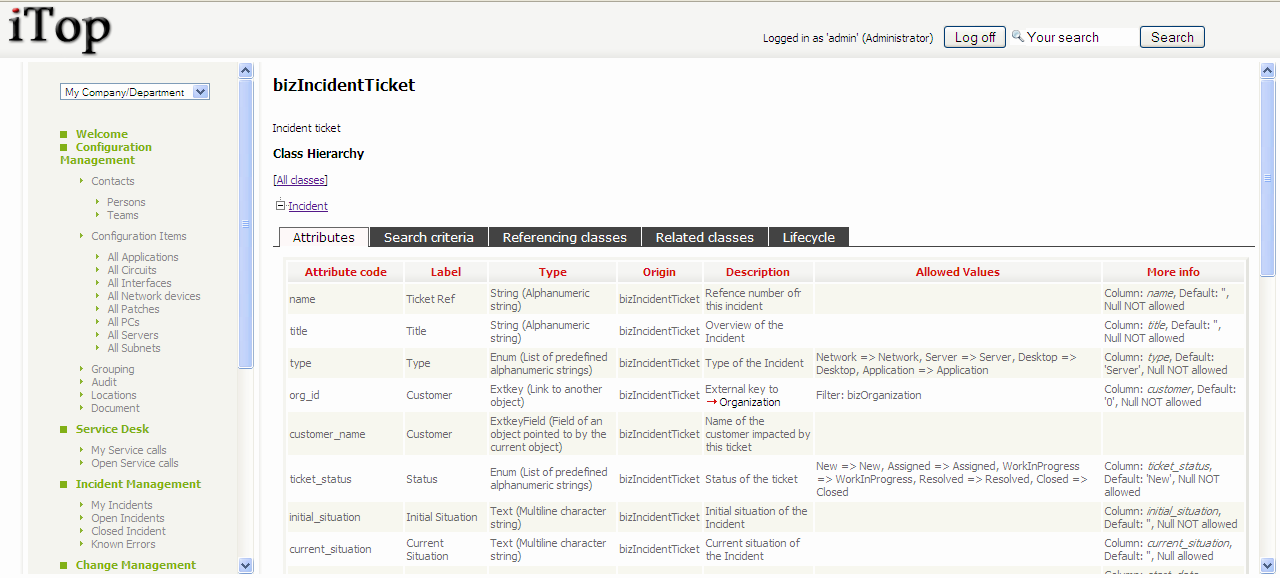Open Known Errors
Screen dimensions: 1280x578
coord(124,544)
